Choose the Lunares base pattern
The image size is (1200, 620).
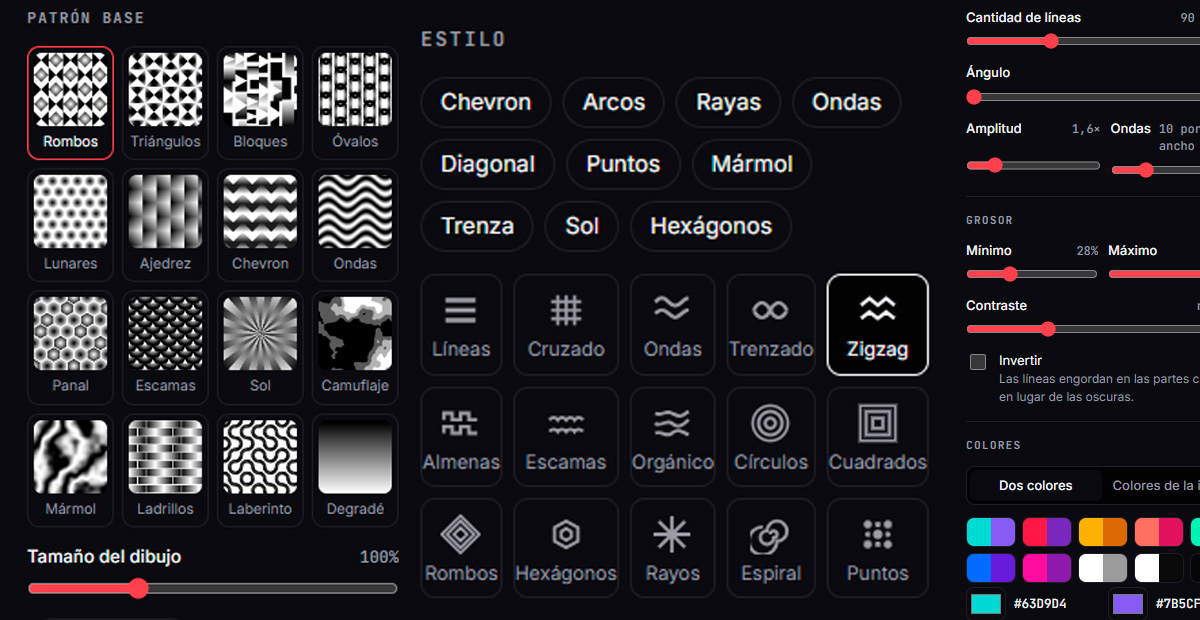(x=71, y=225)
